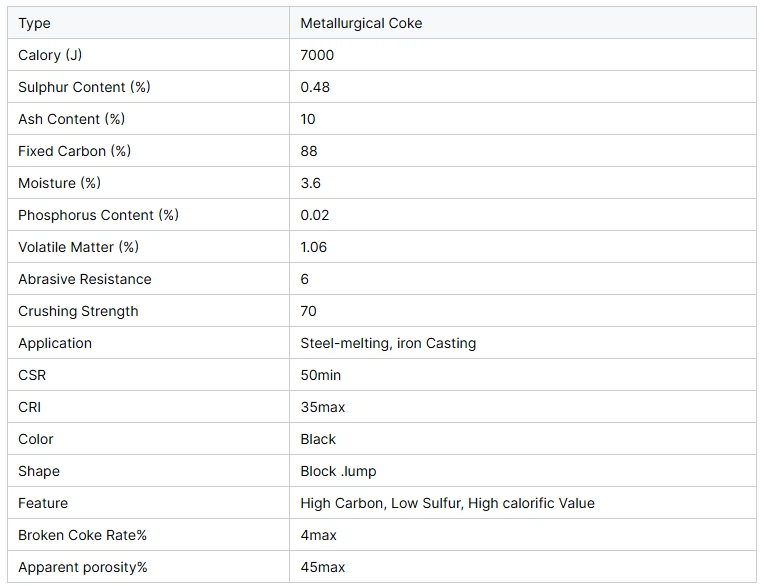Select the Apparent porosity% label
Image resolution: width=764 pixels, height=586 pixels.
point(82,567)
